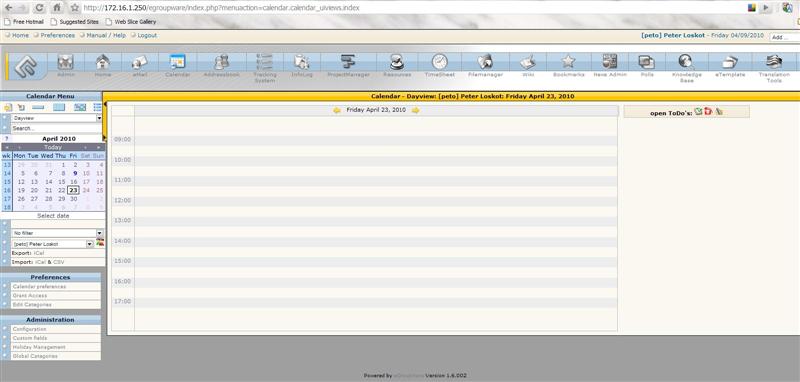This screenshot has width=800, height=382.
Task: Open the Free Hotmail bookmark
Action: [x=24, y=22]
